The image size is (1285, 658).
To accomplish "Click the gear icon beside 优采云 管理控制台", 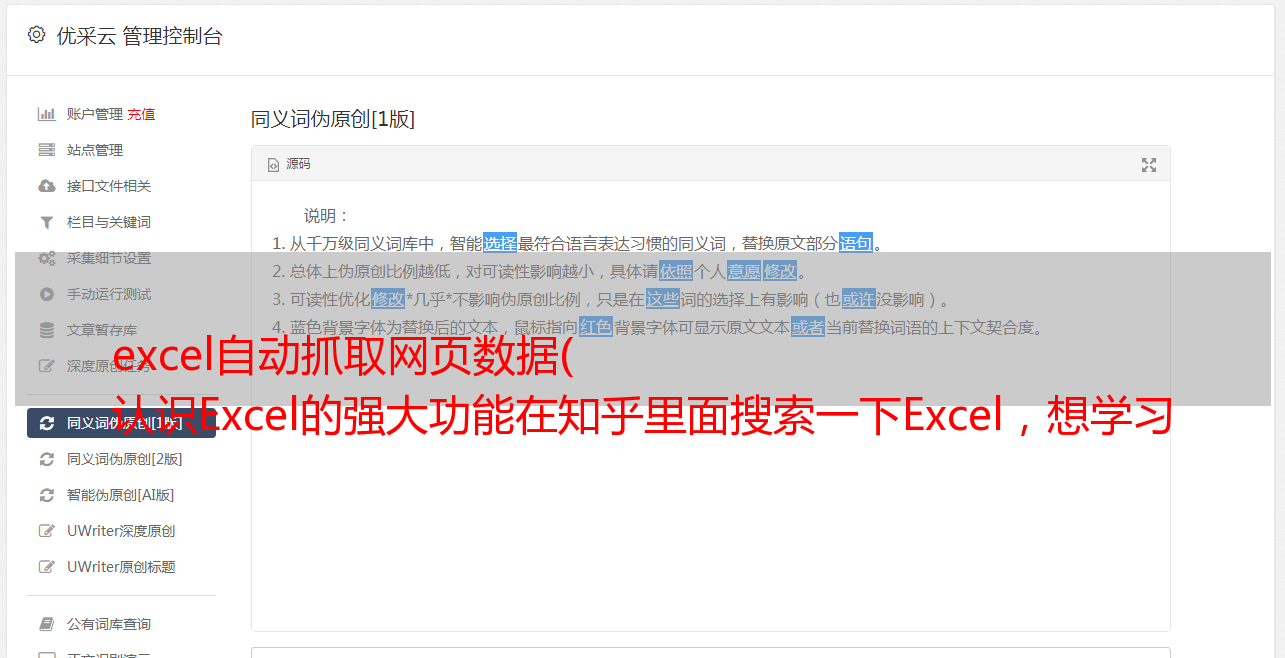I will (x=36, y=35).
